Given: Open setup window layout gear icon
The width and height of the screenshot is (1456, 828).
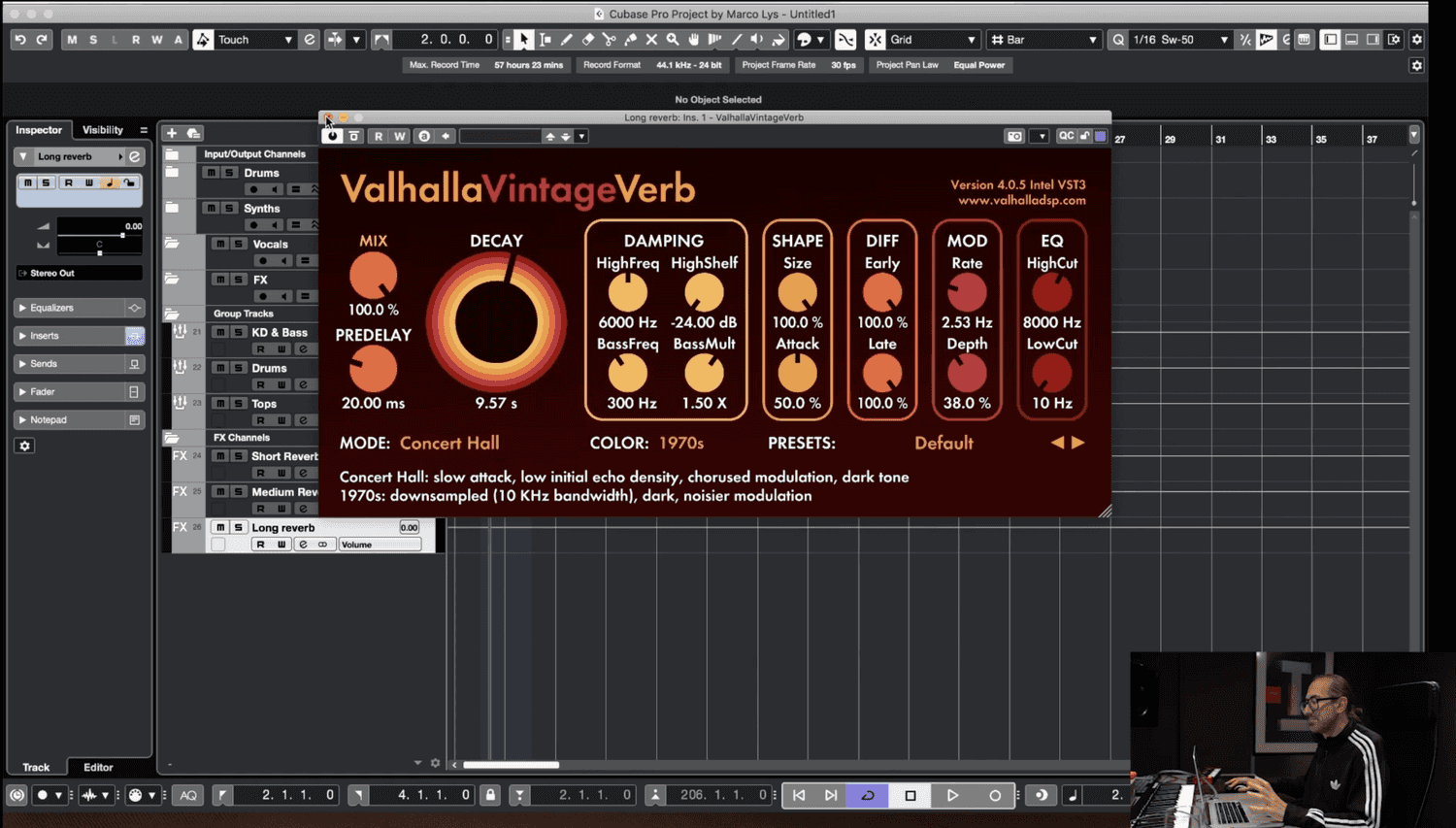Looking at the screenshot, I should [1394, 40].
